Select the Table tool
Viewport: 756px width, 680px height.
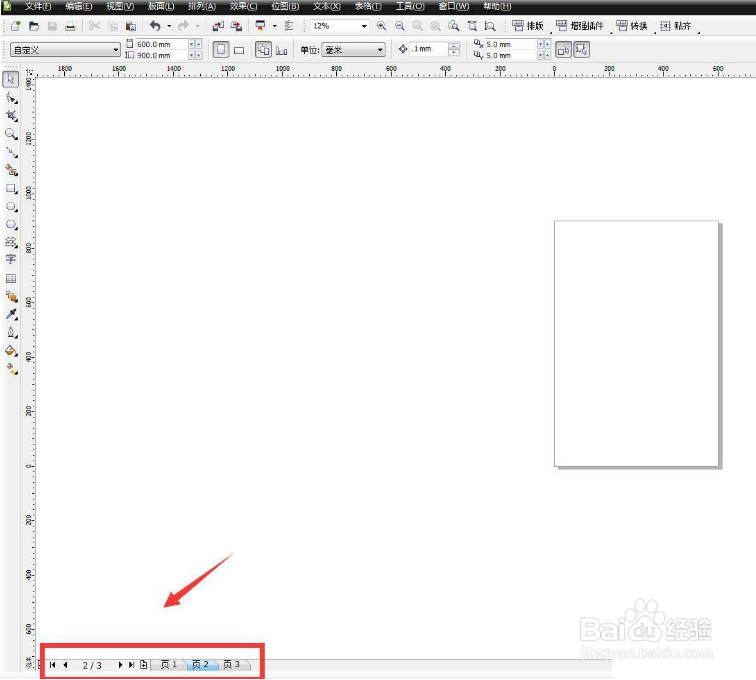[x=11, y=279]
